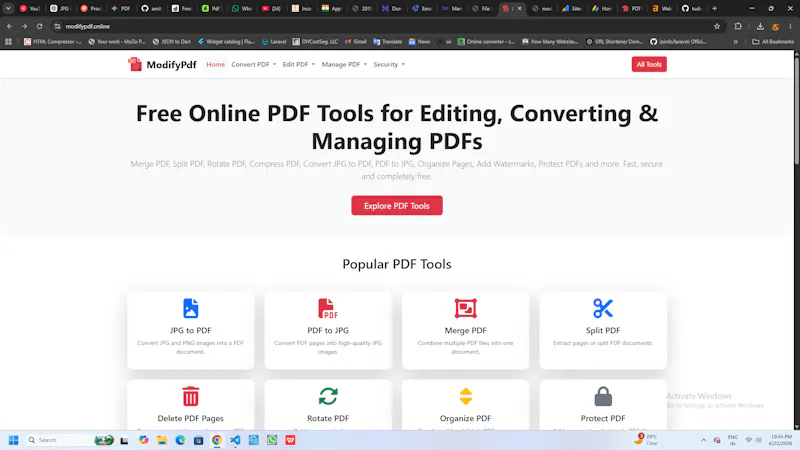Open the Copilot taskbar icon
Screen dimensions: 800x450
coord(143,440)
